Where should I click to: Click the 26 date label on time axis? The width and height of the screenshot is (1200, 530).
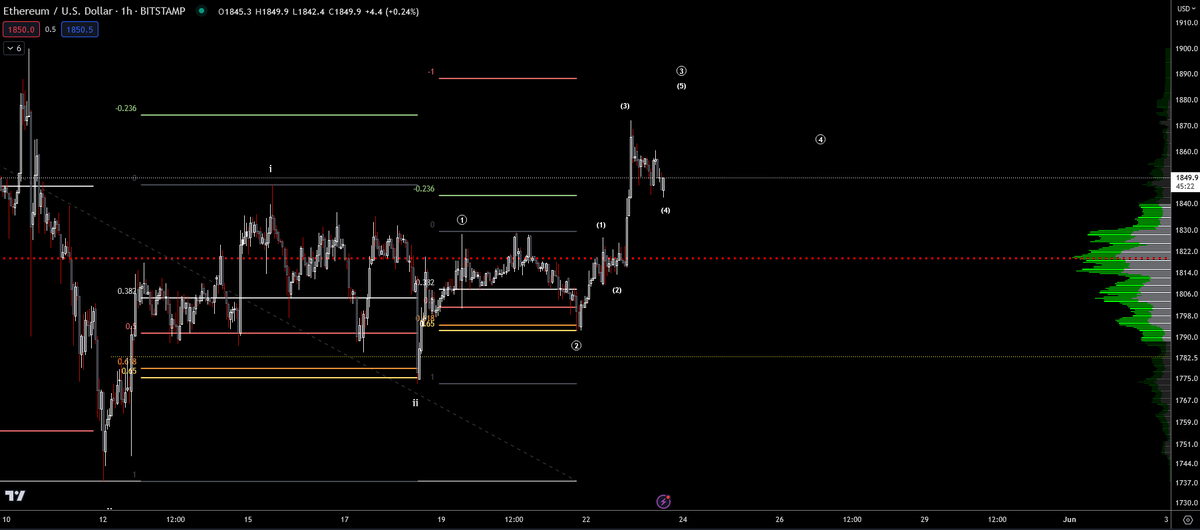[779, 520]
